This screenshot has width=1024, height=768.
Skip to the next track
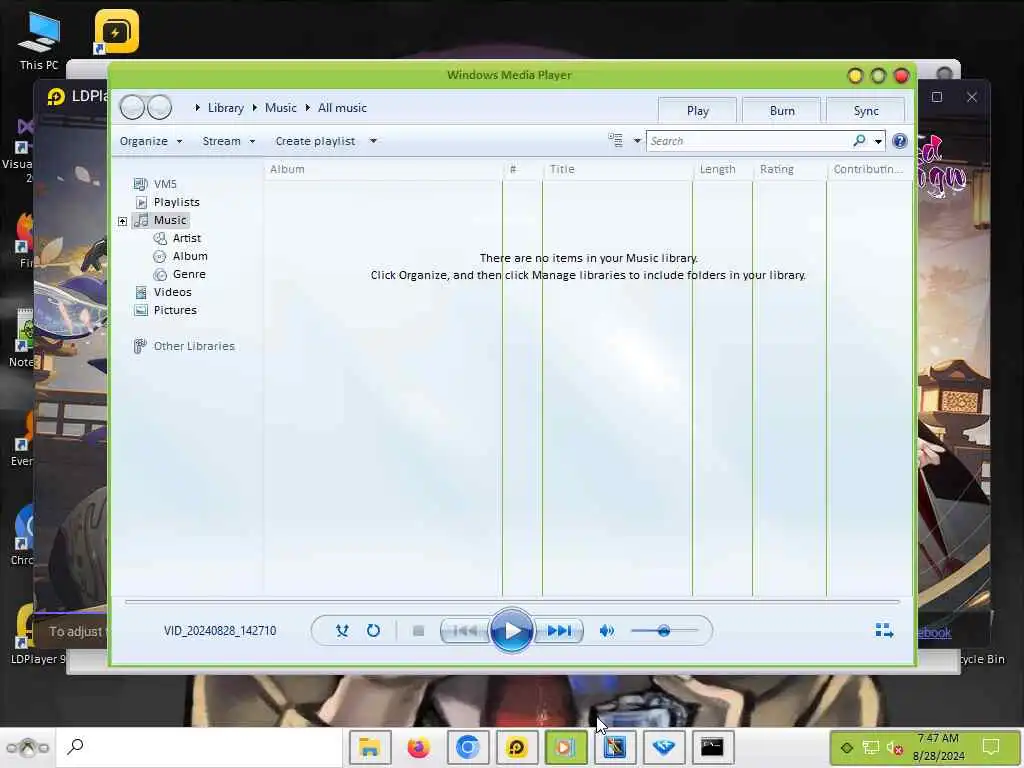559,631
